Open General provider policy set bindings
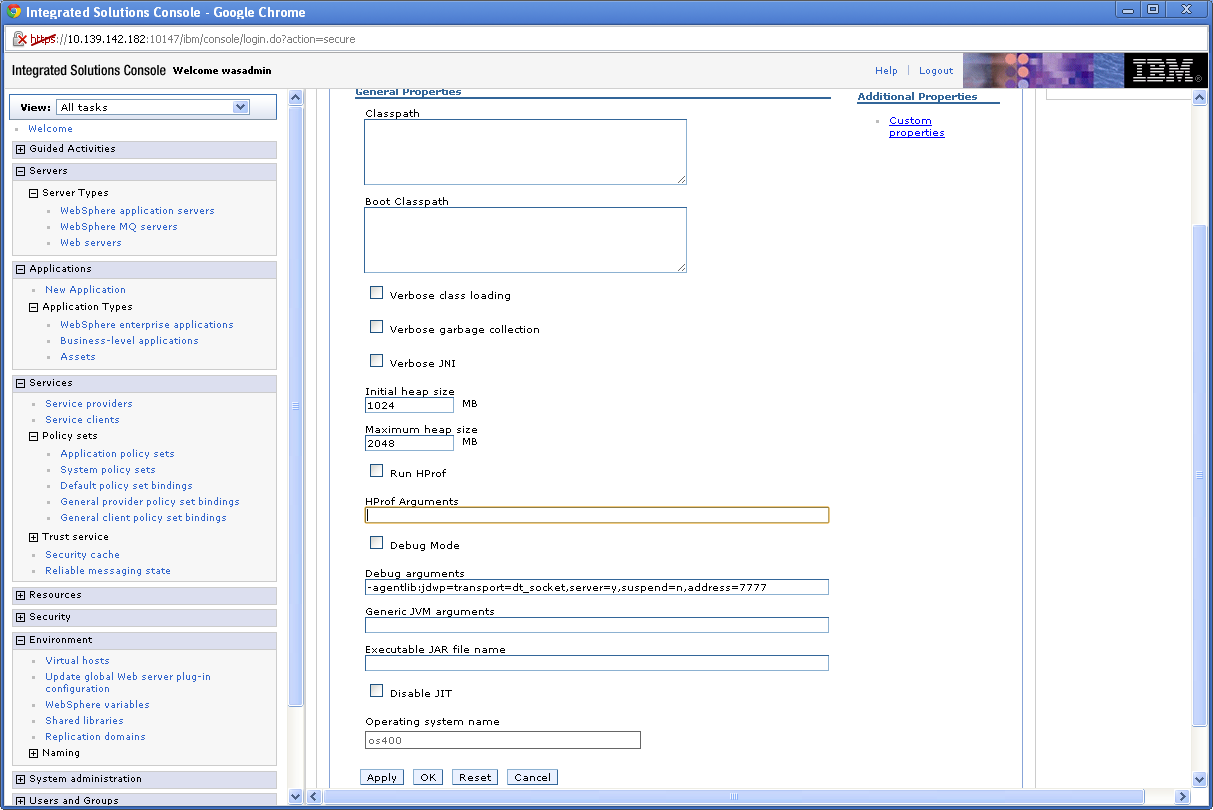 coord(150,502)
